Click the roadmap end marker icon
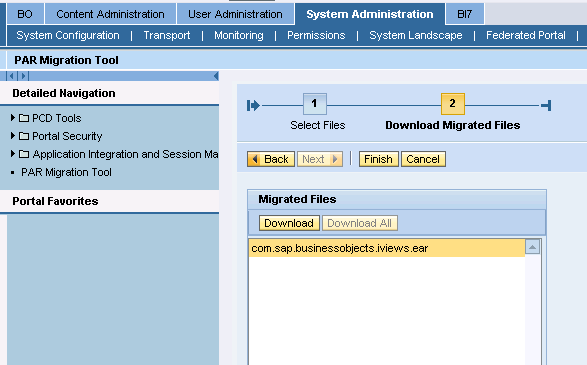The width and height of the screenshot is (587, 365). (546, 106)
